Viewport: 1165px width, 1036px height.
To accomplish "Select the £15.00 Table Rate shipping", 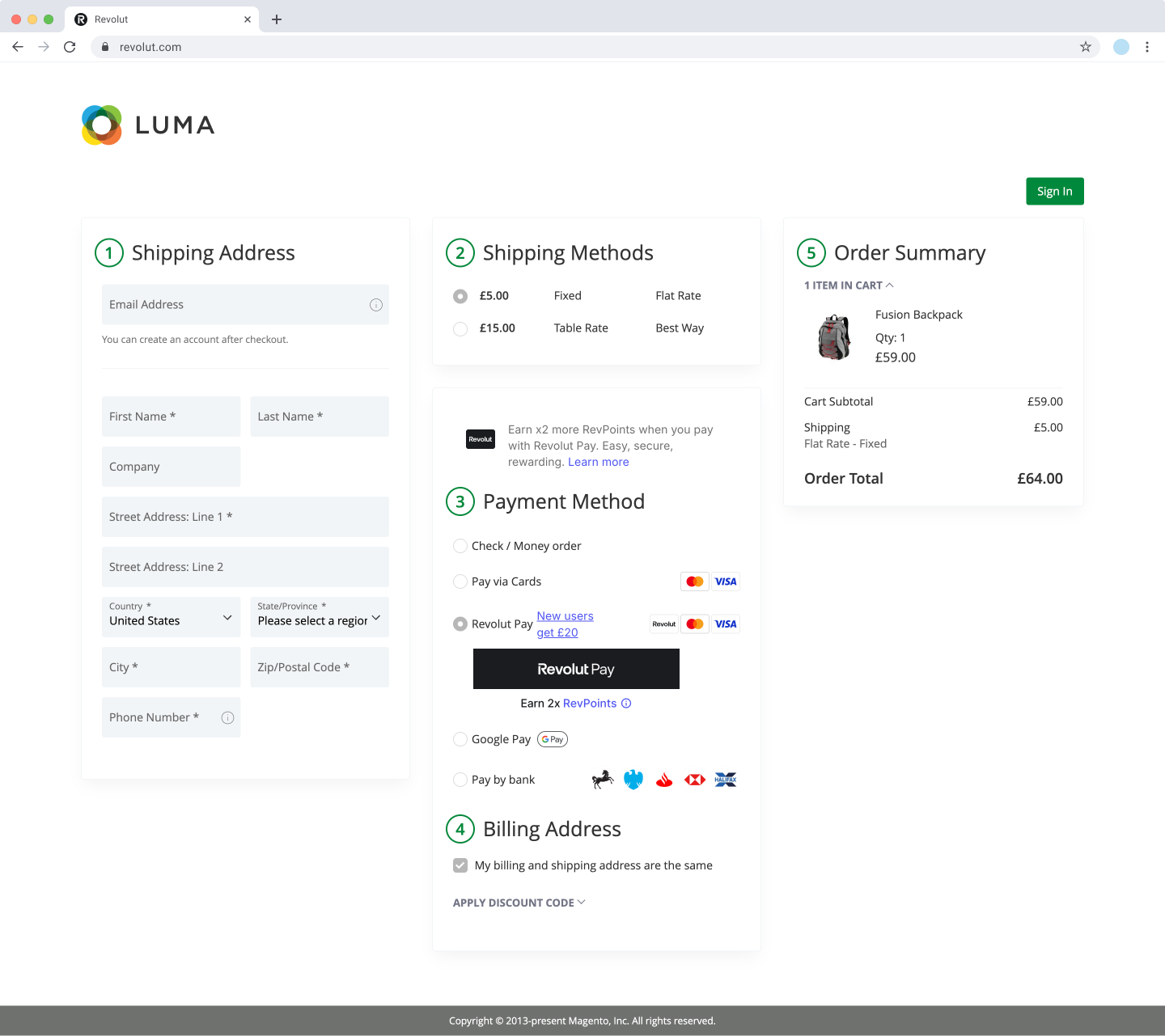I will click(x=460, y=328).
